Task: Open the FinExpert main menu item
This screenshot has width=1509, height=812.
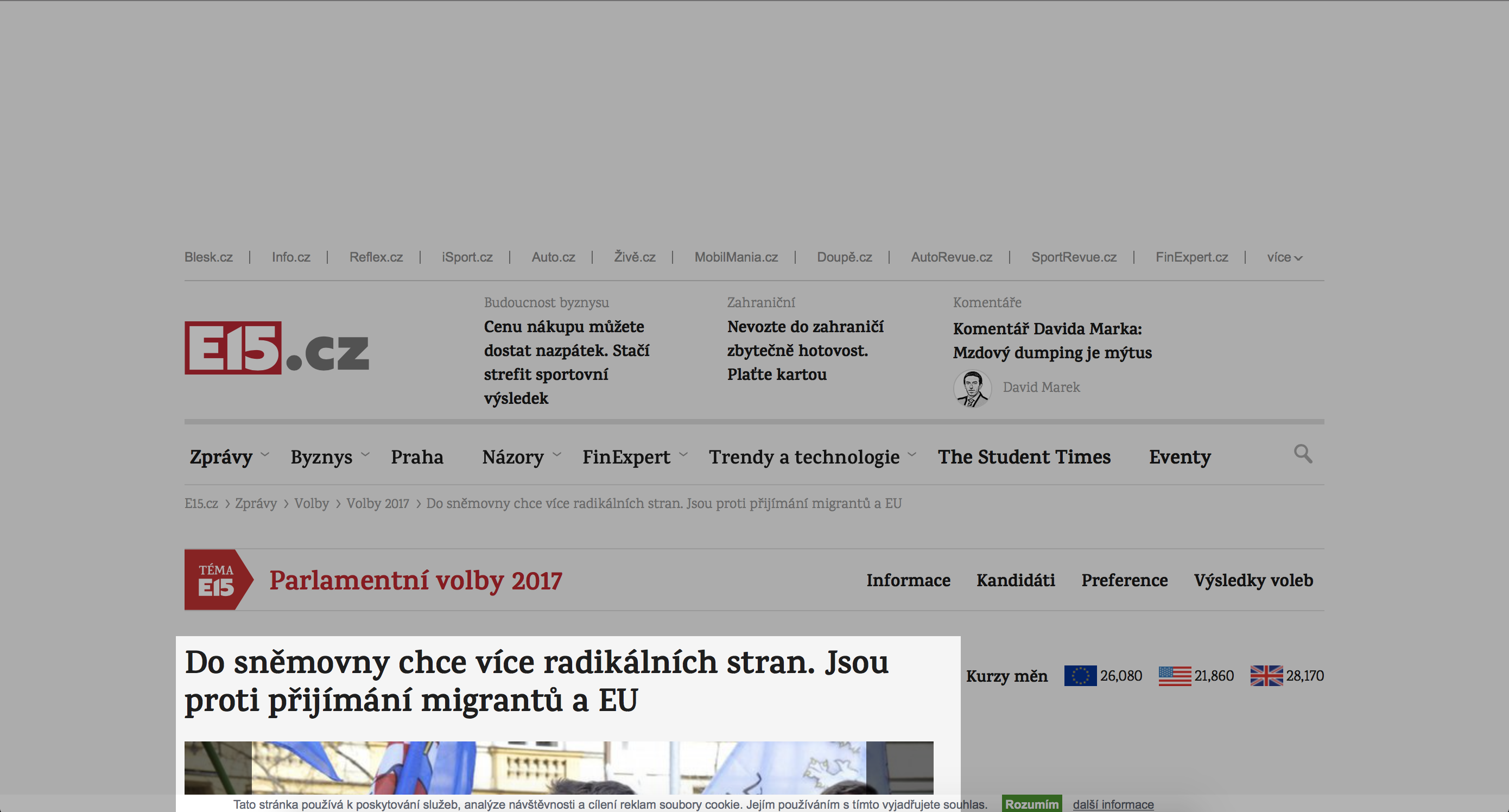Action: click(626, 457)
